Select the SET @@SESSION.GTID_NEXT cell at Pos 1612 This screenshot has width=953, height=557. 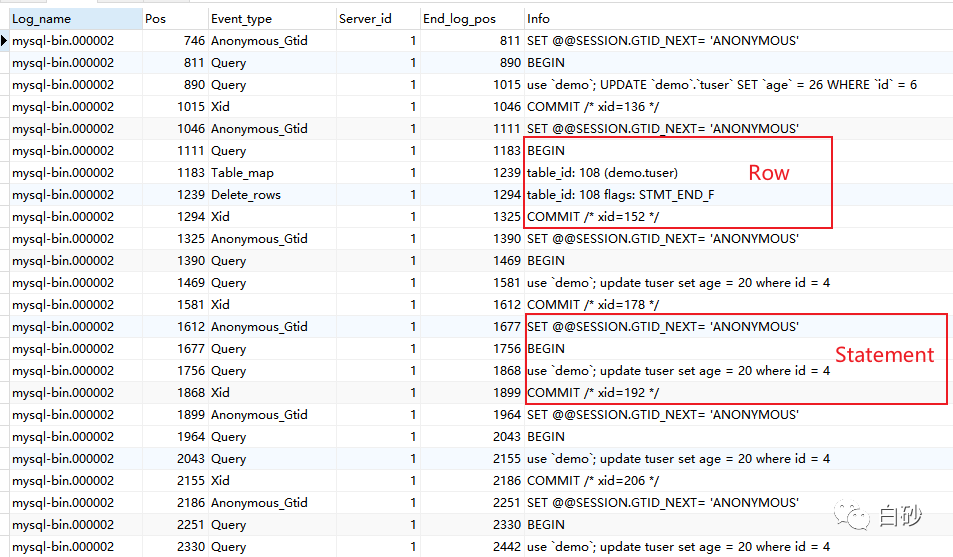click(x=738, y=327)
